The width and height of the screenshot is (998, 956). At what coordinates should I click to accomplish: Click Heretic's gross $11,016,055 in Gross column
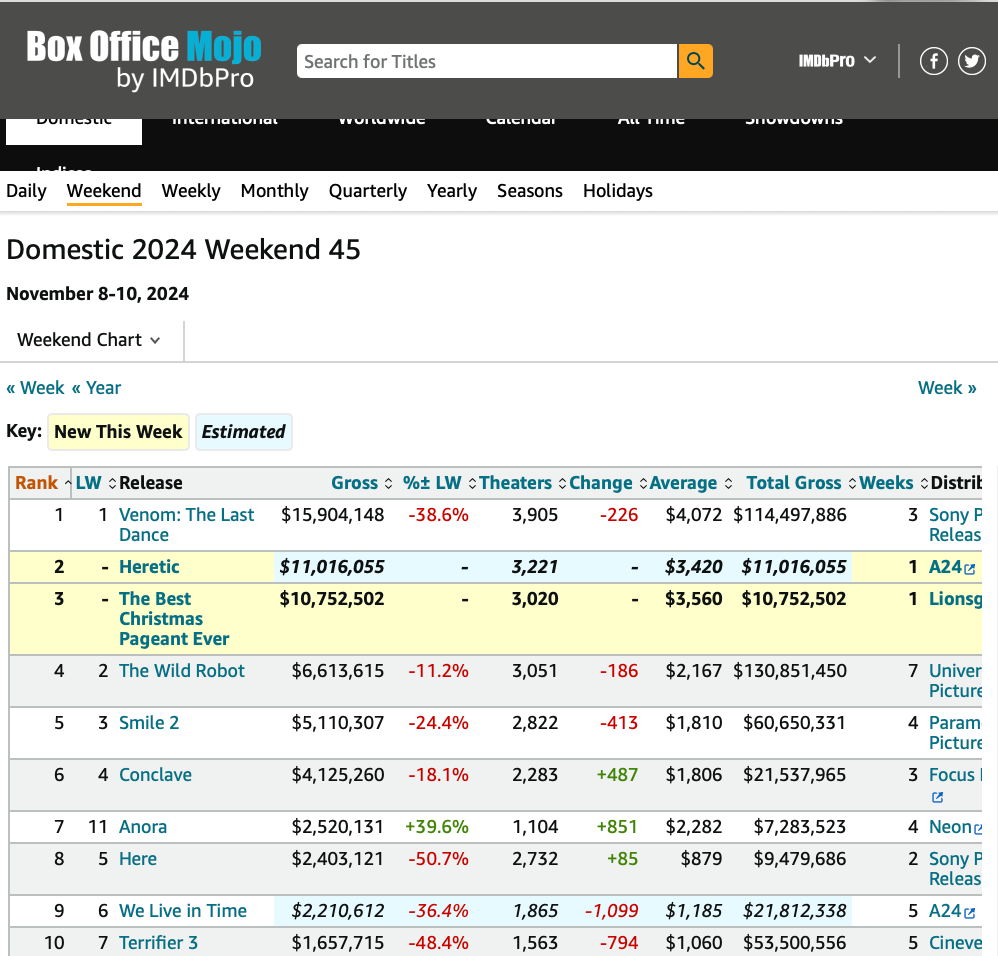(332, 567)
